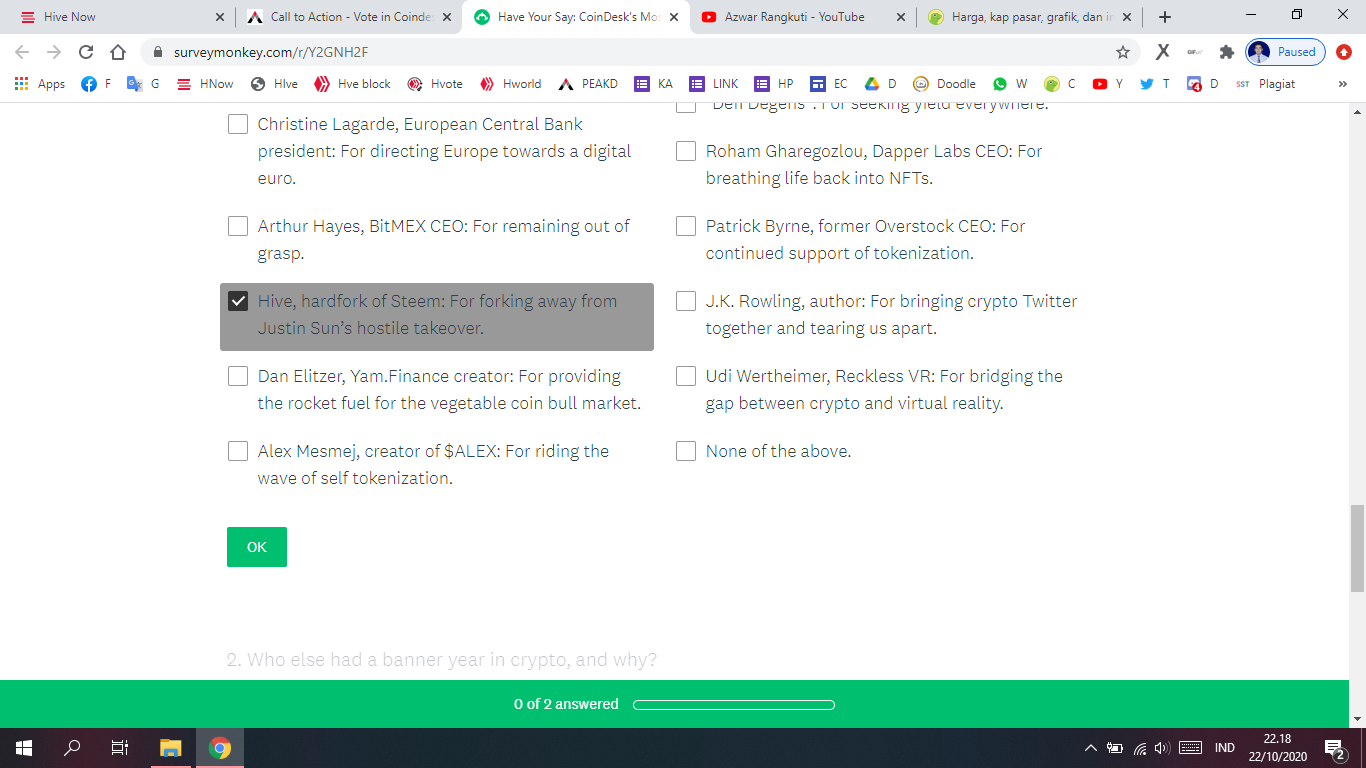
Task: Open the HP bookmark
Action: tap(774, 84)
